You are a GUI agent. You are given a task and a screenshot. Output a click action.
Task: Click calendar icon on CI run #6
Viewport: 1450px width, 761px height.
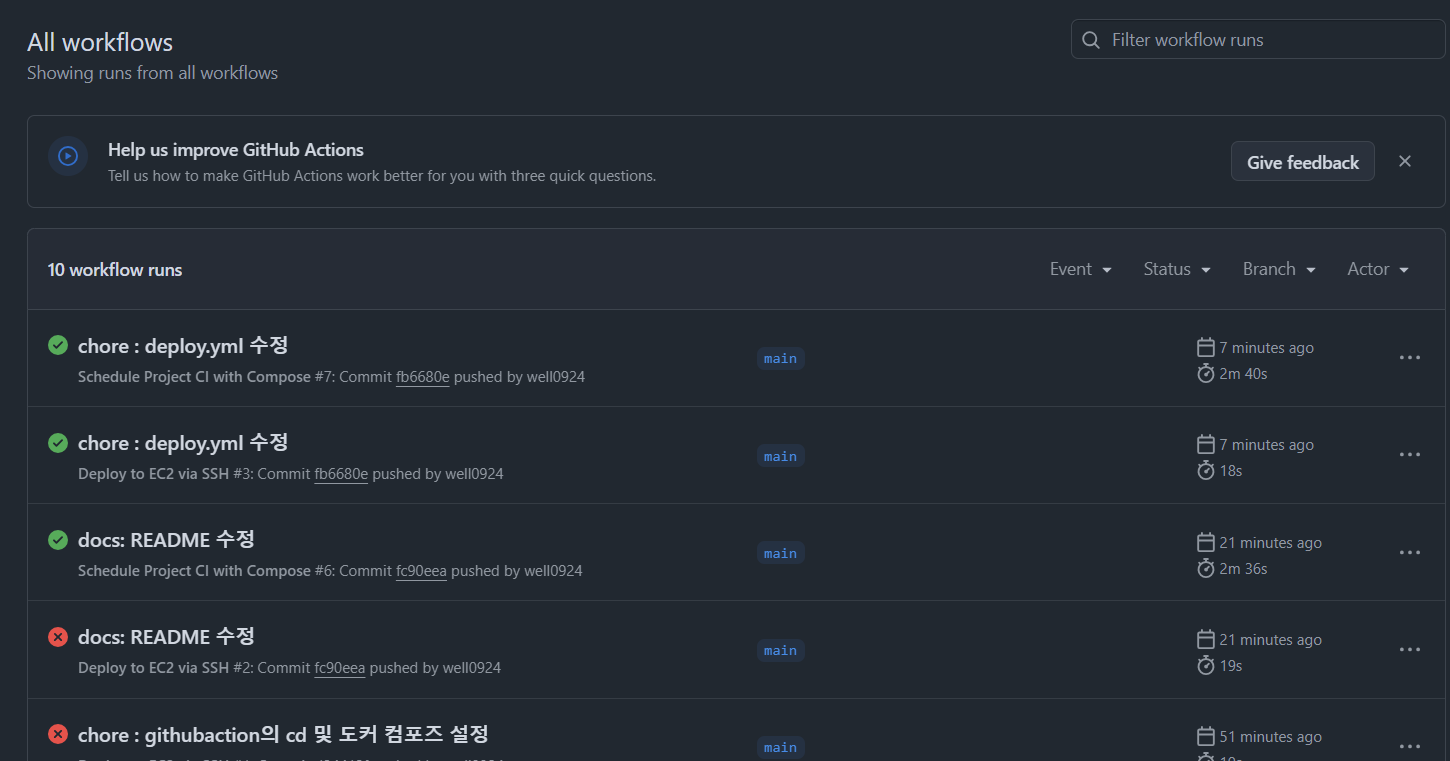point(1206,542)
